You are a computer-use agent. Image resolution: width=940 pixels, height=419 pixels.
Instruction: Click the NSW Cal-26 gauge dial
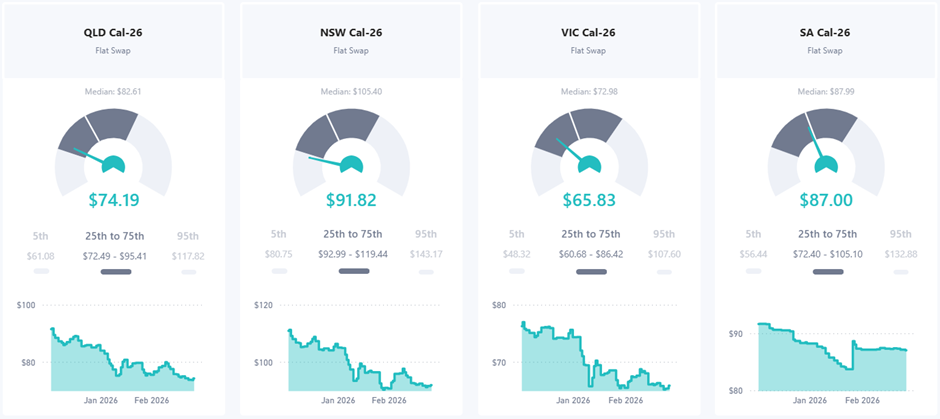point(351,150)
